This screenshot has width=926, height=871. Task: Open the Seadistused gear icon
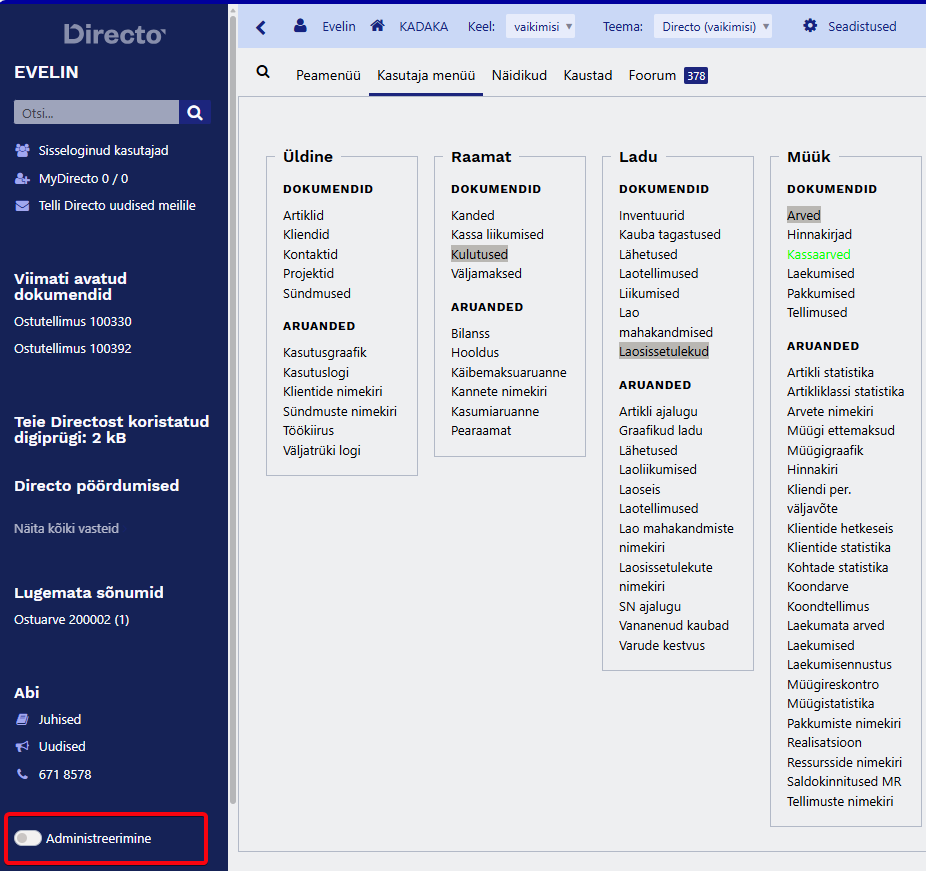click(810, 26)
